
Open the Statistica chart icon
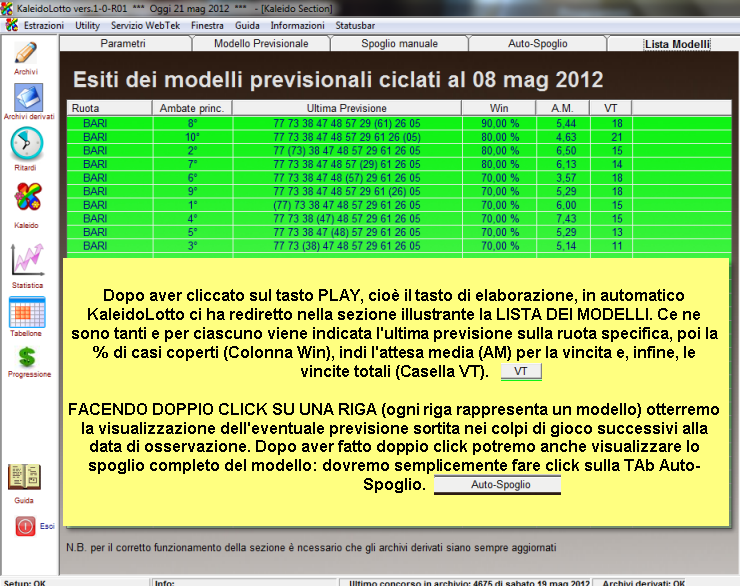(x=27, y=260)
